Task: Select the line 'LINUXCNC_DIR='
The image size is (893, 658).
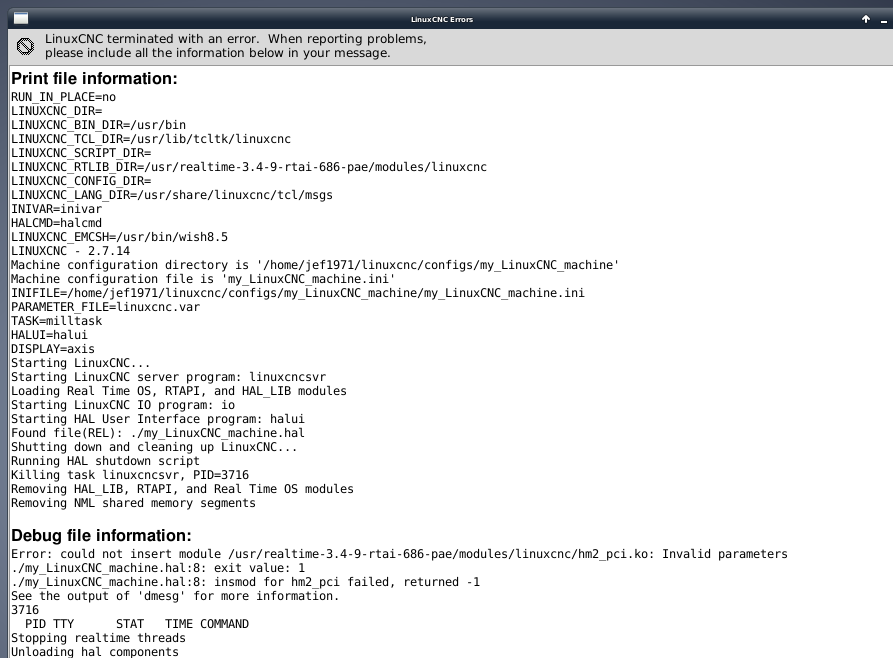Action: [56, 111]
